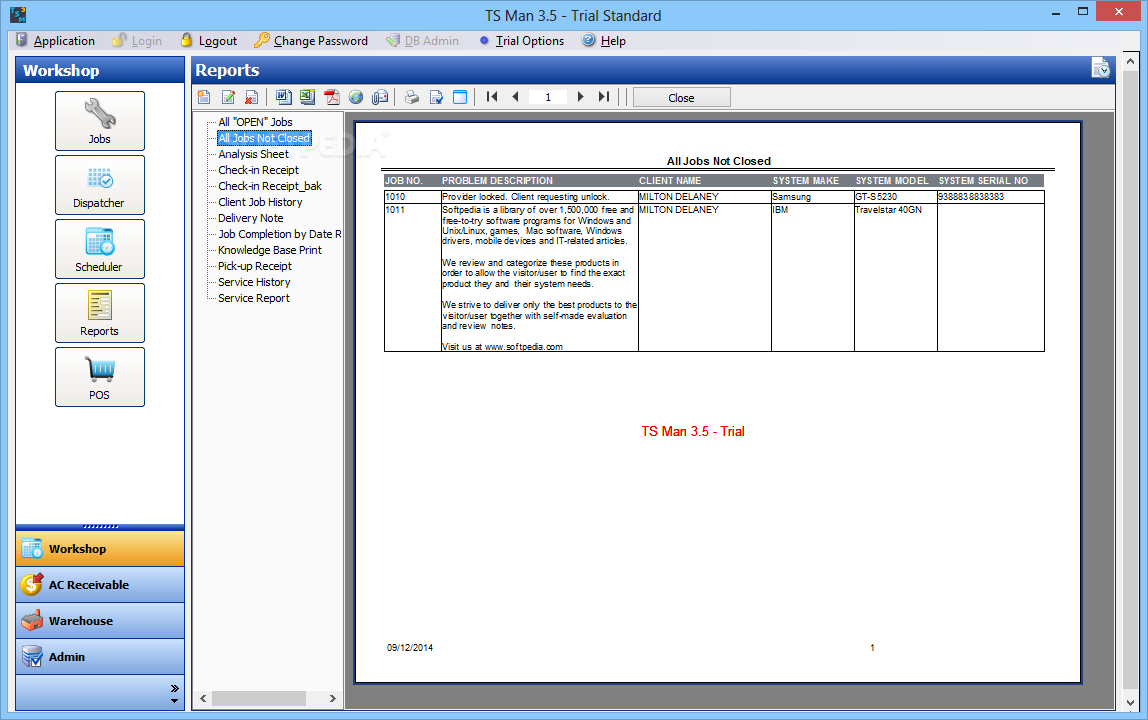Export report to HTML globe icon
This screenshot has height=720, width=1148.
click(356, 97)
